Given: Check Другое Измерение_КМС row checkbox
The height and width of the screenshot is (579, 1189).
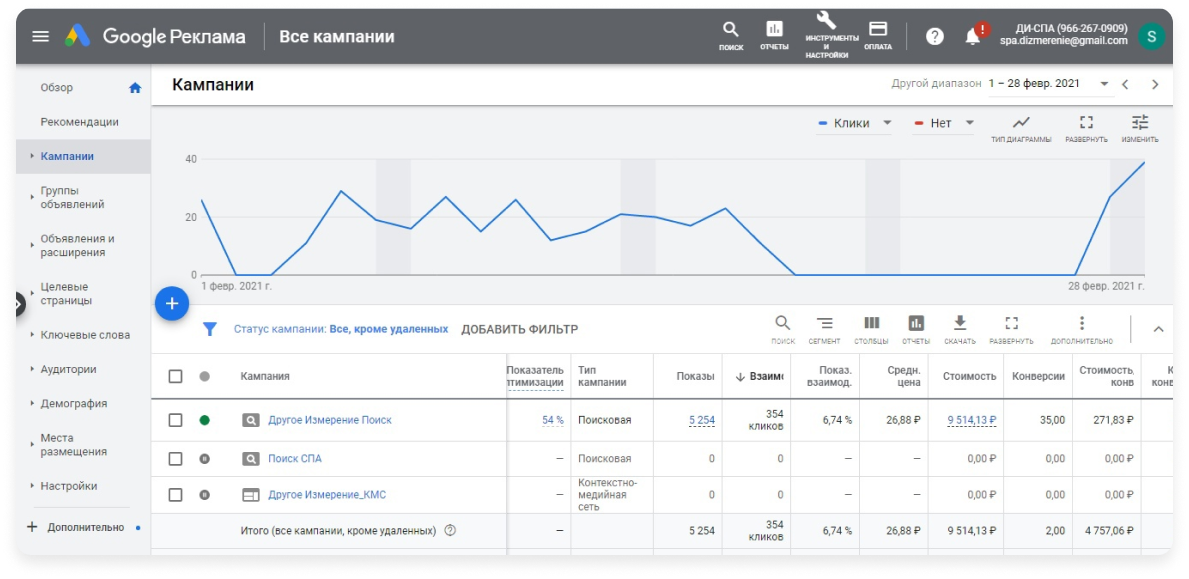Looking at the screenshot, I should [x=175, y=495].
